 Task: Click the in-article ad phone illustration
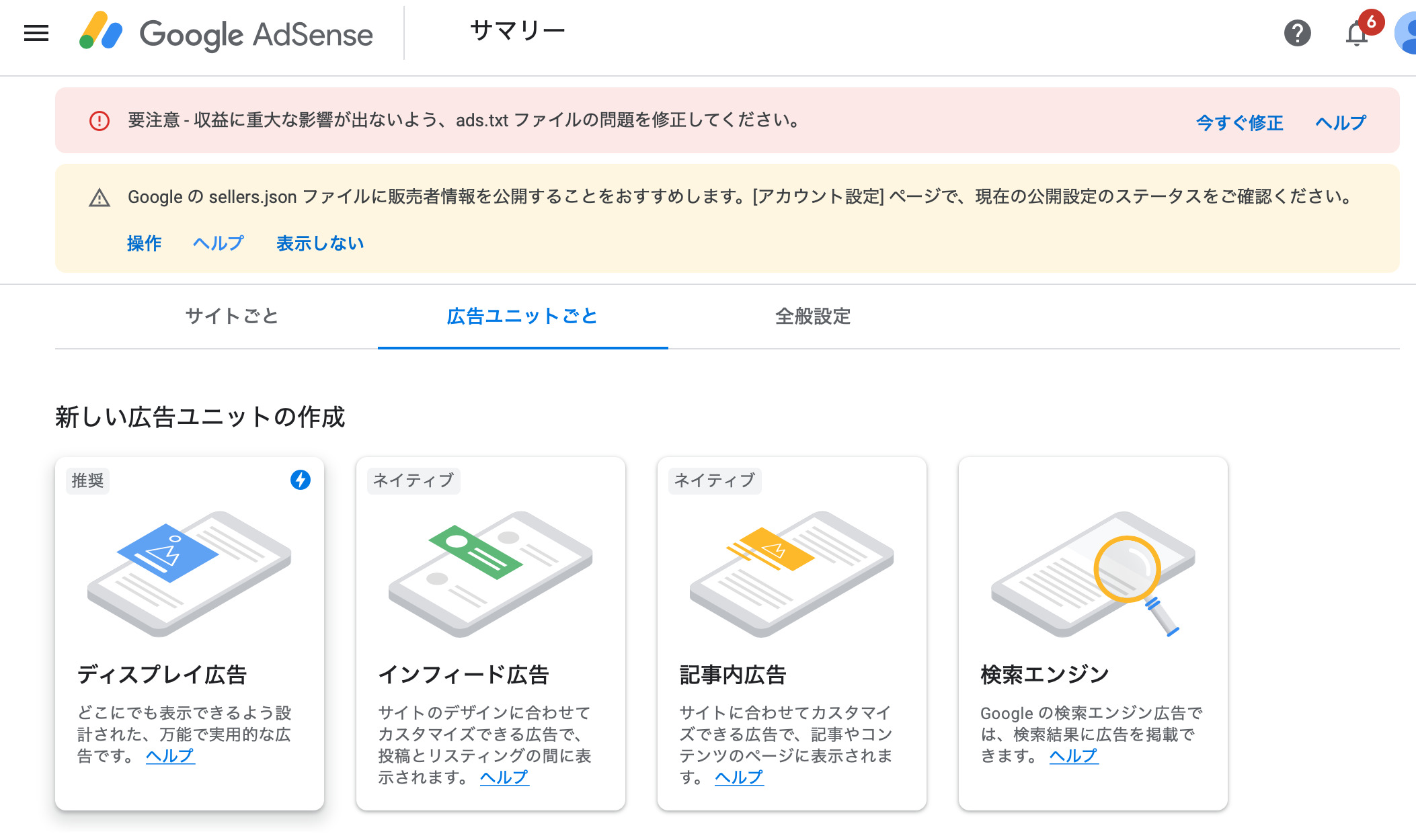791,573
